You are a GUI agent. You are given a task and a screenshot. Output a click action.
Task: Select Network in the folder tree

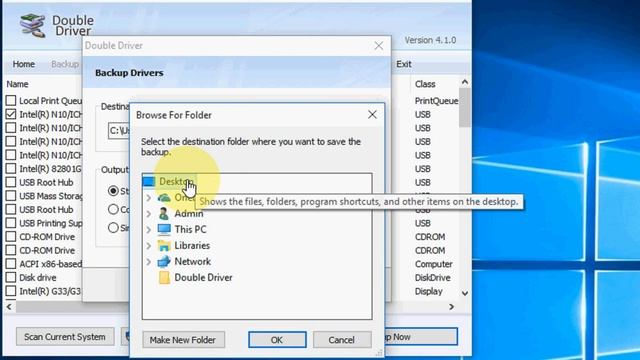[192, 261]
